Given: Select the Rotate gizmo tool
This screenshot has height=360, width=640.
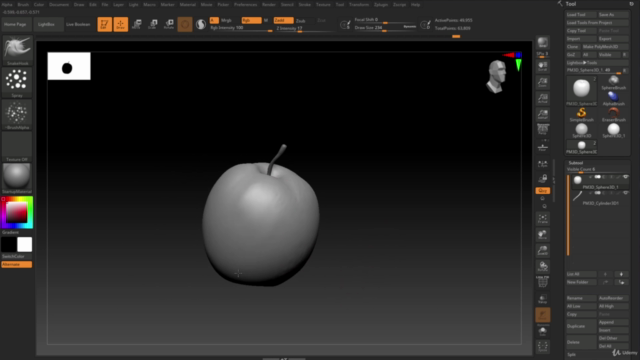Looking at the screenshot, I should (169, 24).
